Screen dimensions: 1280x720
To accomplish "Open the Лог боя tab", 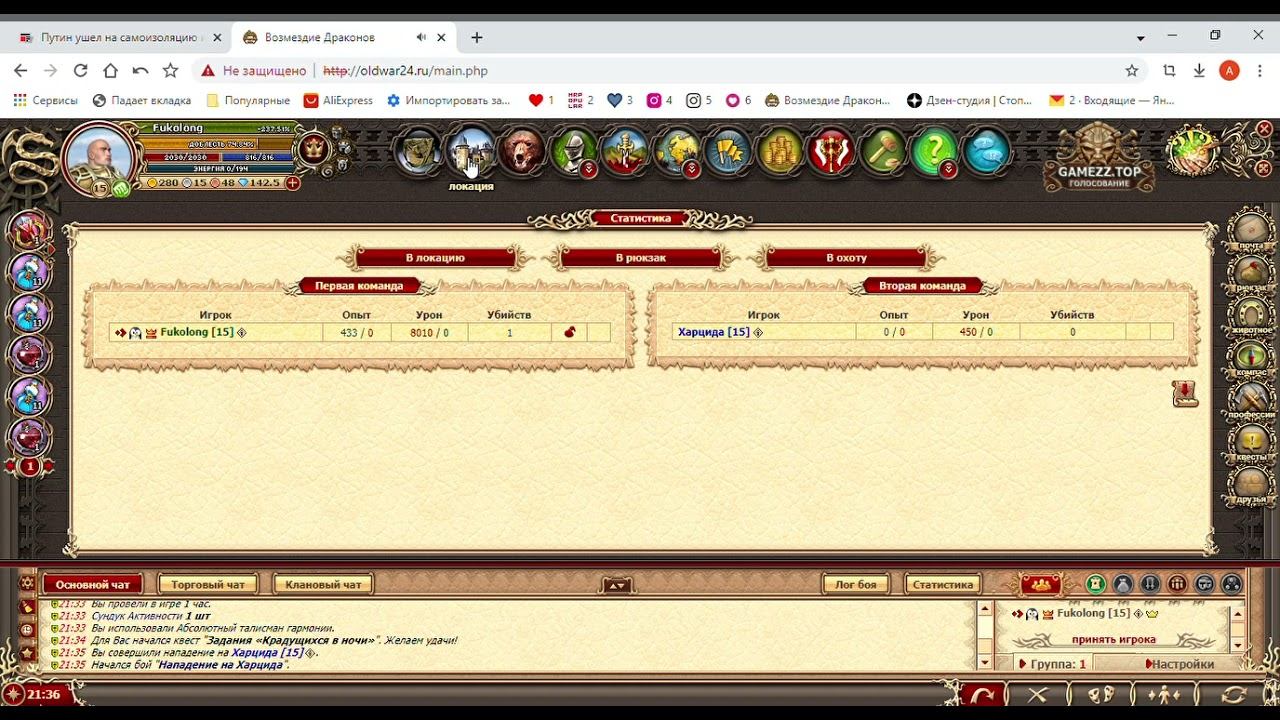I will tap(856, 585).
